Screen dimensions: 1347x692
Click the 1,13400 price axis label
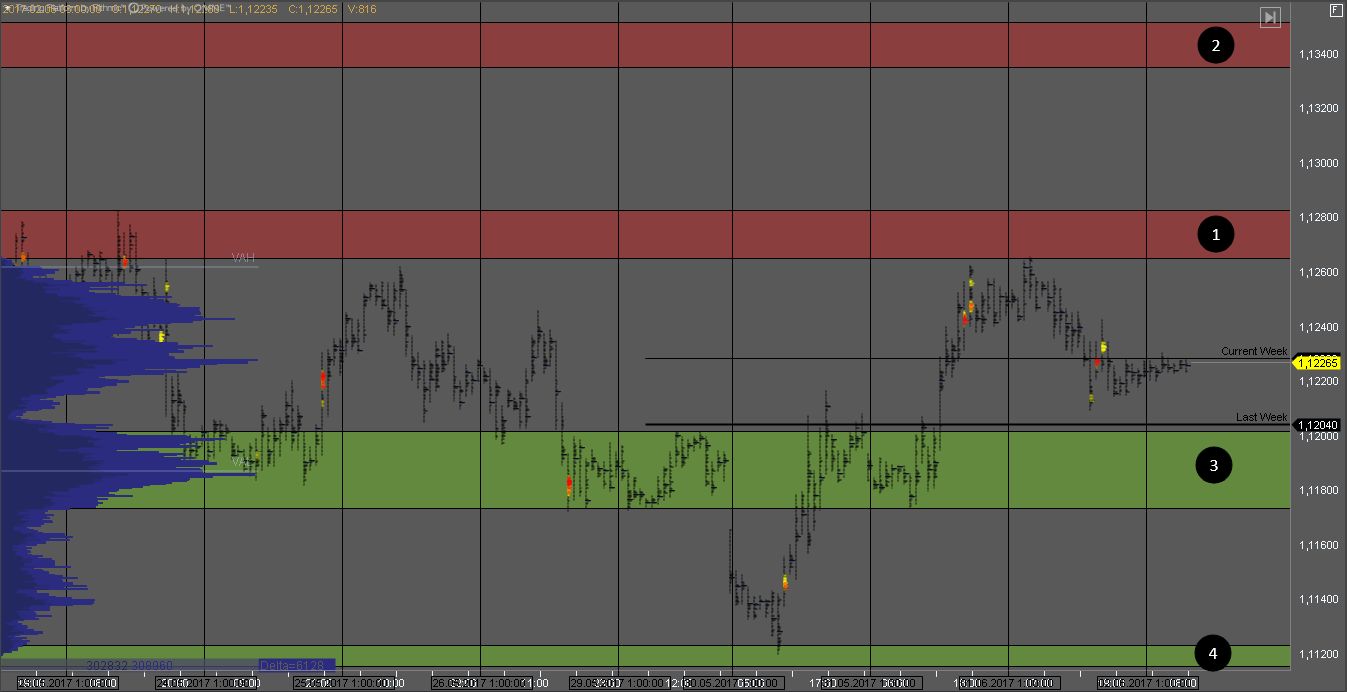[1320, 54]
